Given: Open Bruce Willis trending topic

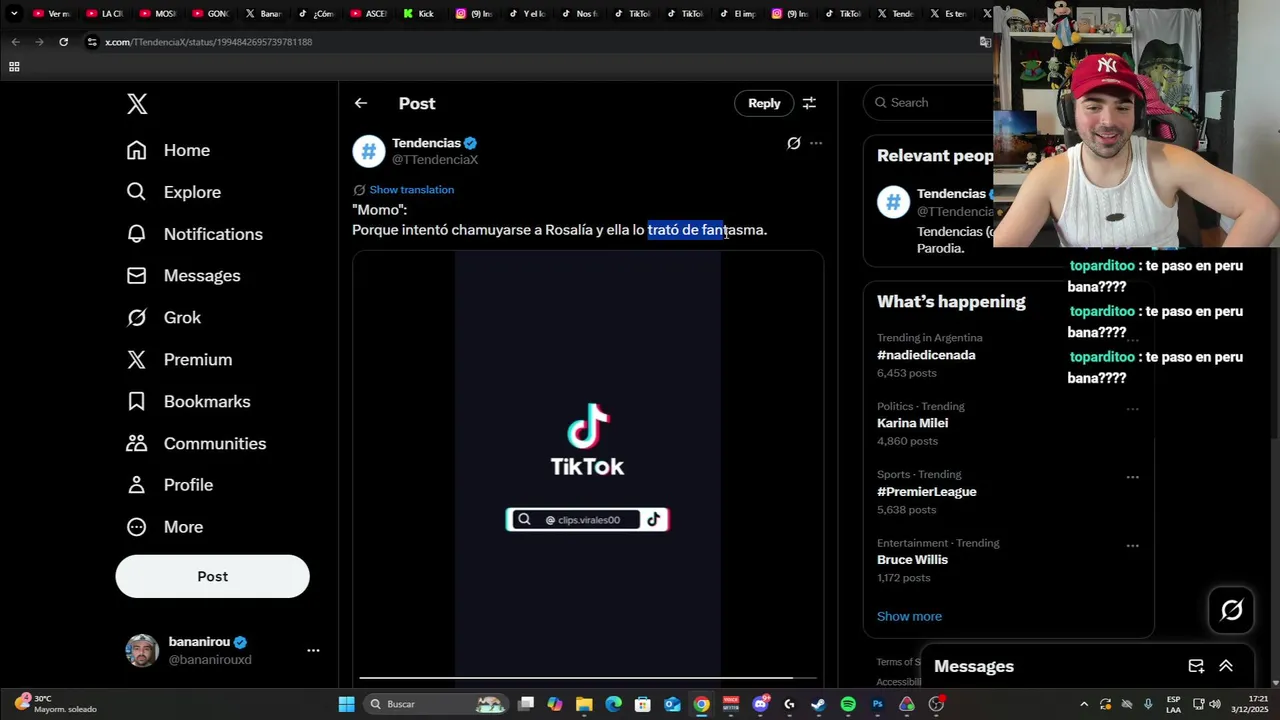Looking at the screenshot, I should tap(912, 560).
